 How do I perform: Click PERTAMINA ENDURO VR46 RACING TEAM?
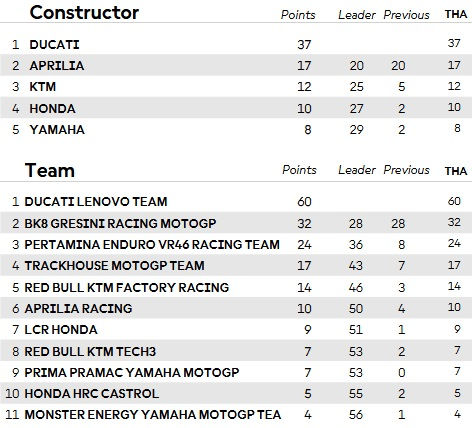point(152,244)
